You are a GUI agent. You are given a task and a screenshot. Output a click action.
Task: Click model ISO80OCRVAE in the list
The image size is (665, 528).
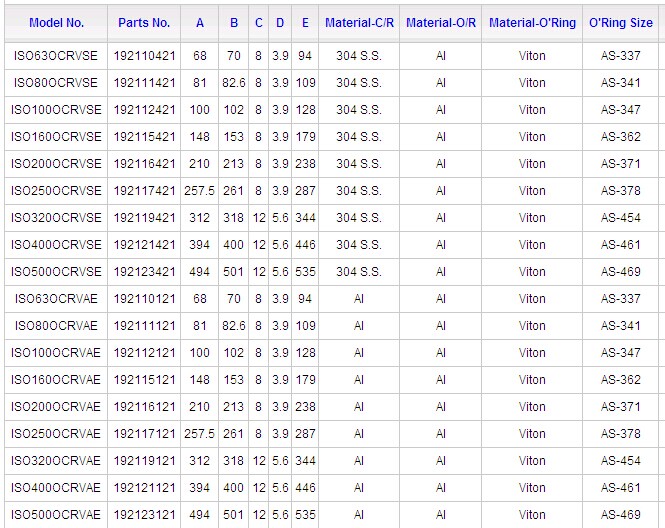56,326
